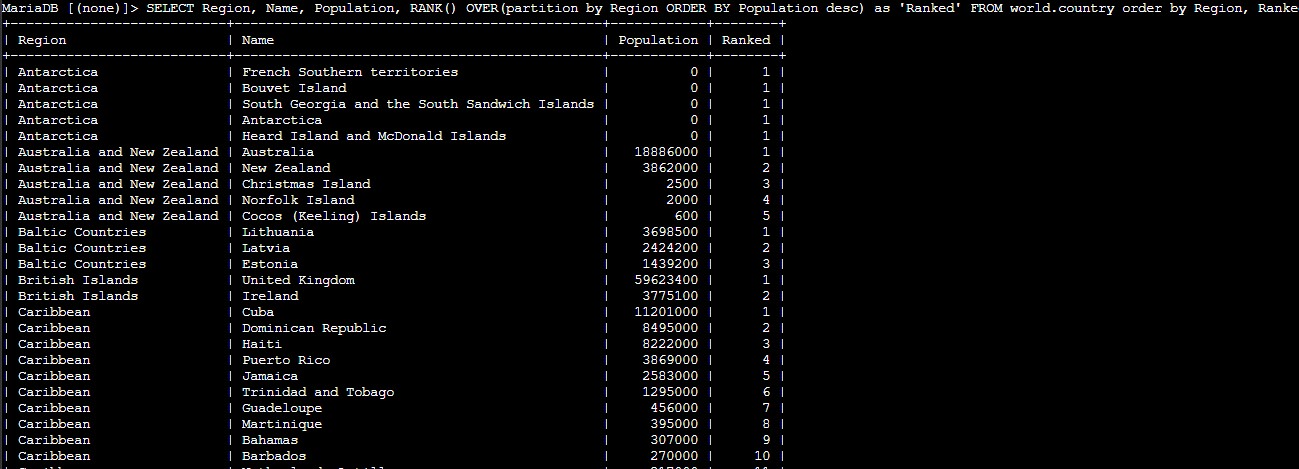Click the 'Bouvet Island' row name
This screenshot has width=1299, height=469.
pyautogui.click(x=294, y=88)
